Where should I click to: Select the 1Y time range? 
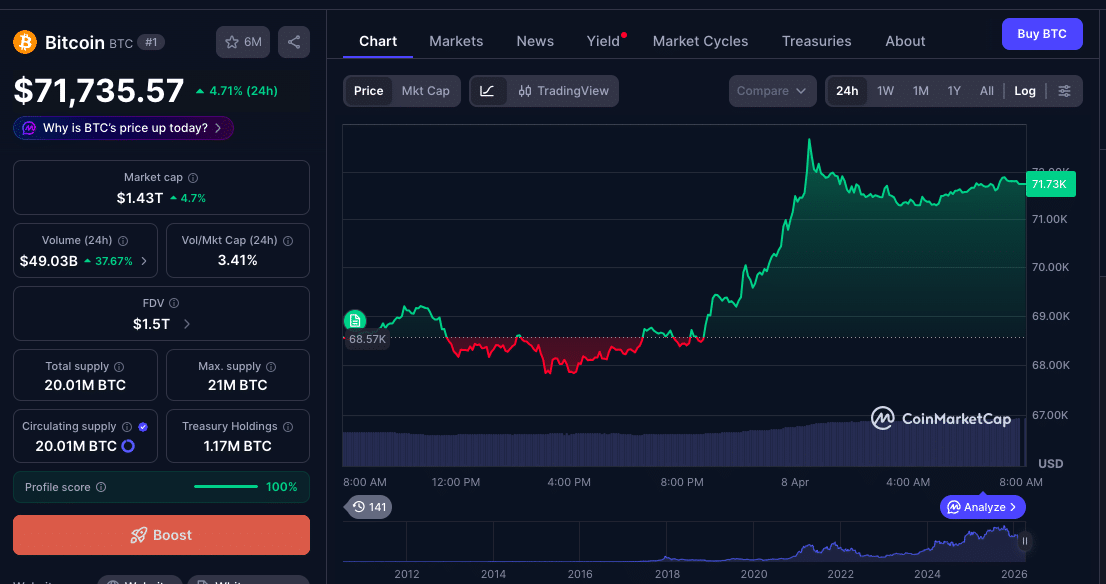952,90
